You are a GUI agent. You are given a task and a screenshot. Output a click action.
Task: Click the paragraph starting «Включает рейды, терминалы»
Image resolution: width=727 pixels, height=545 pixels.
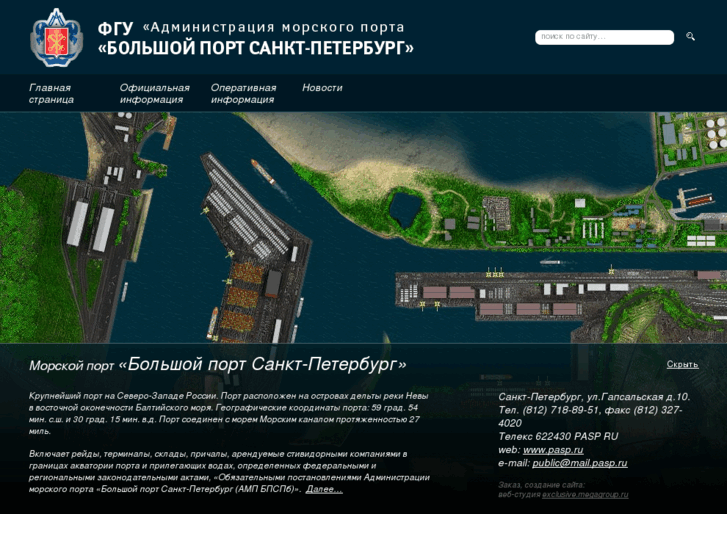point(229,472)
